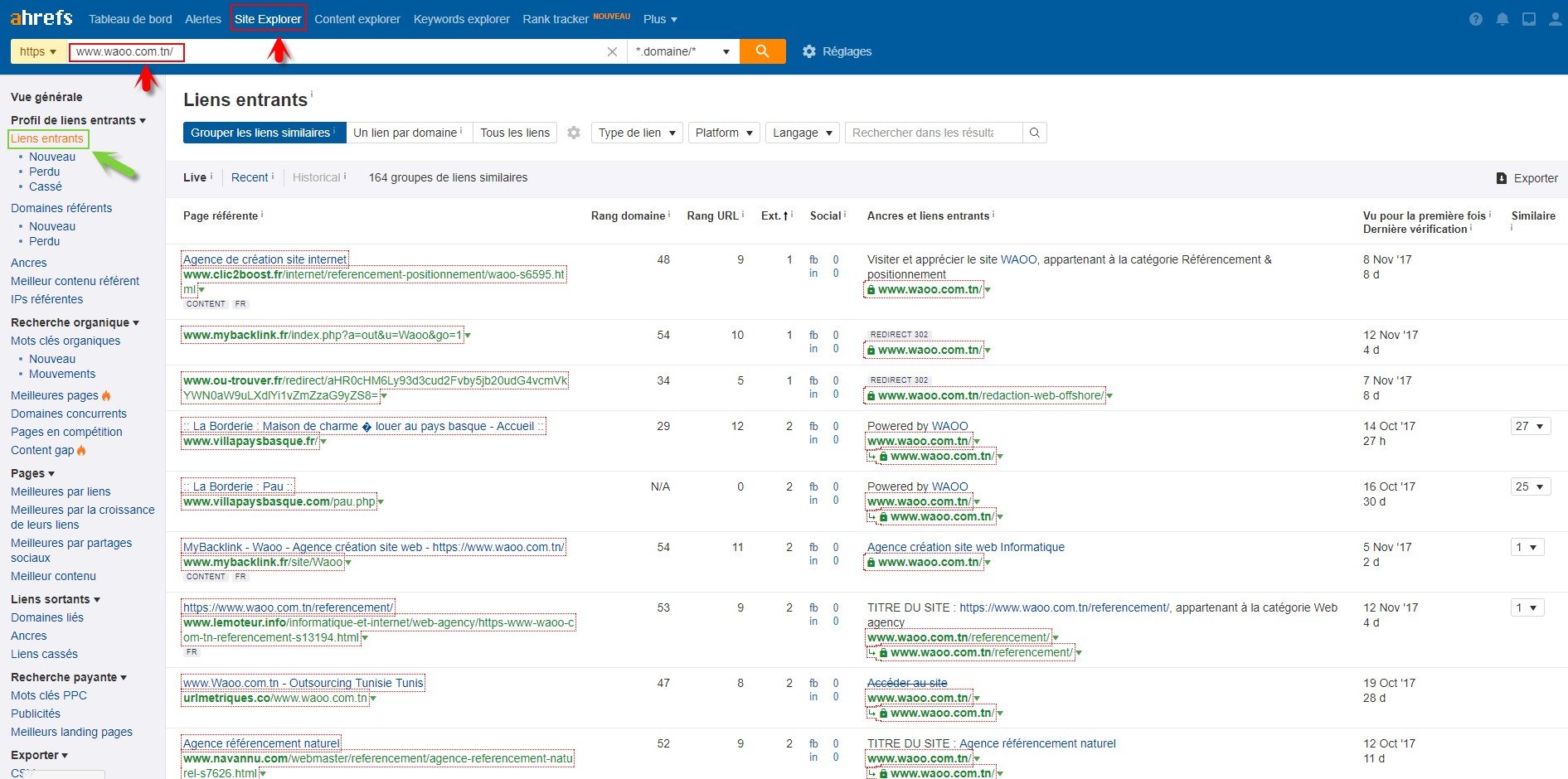Open Similaire dropdown in MyBacklink row
1568x779 pixels.
tap(1527, 547)
